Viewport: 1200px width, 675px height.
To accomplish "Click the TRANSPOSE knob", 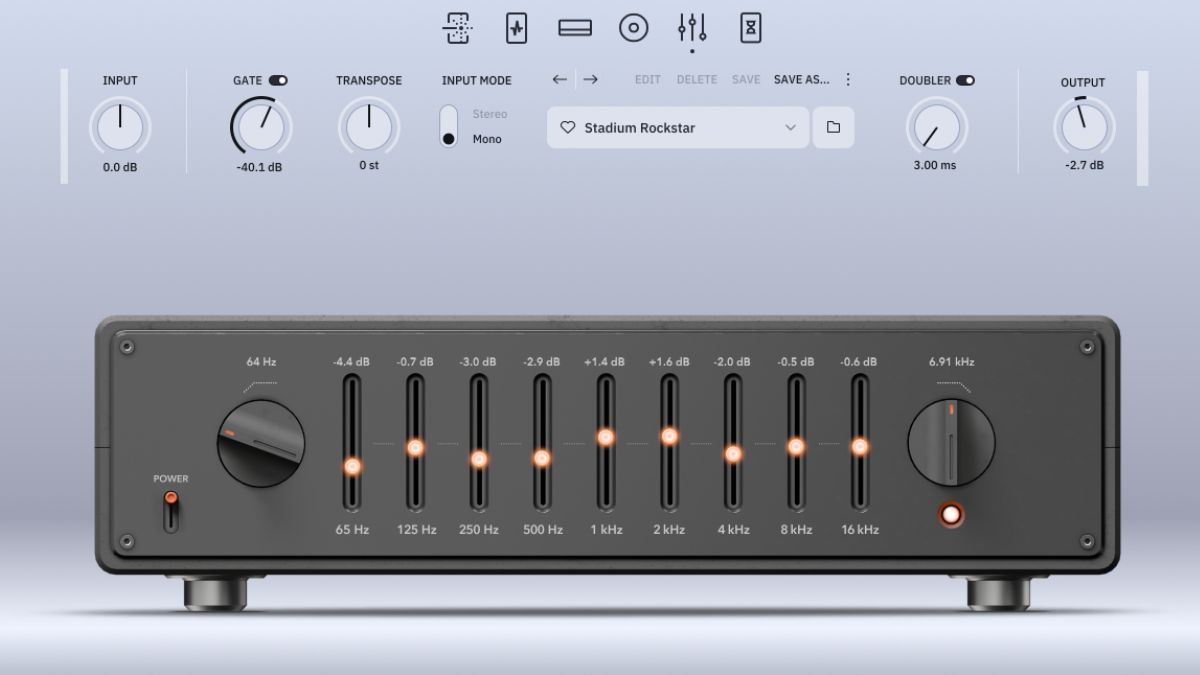I will point(369,127).
